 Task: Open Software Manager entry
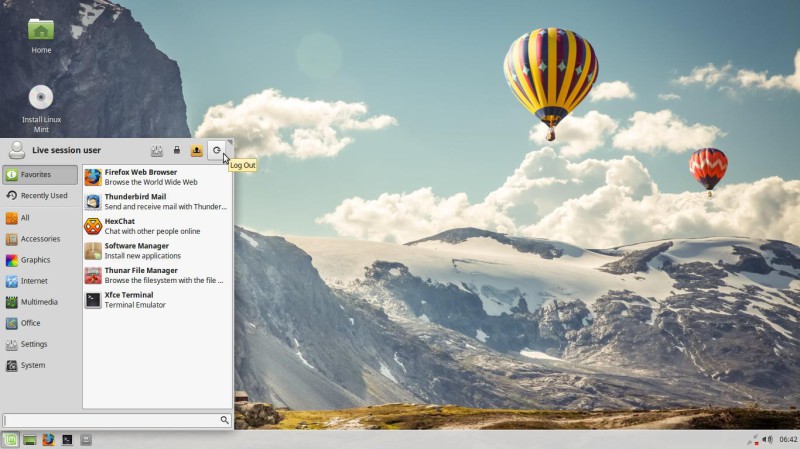point(157,251)
